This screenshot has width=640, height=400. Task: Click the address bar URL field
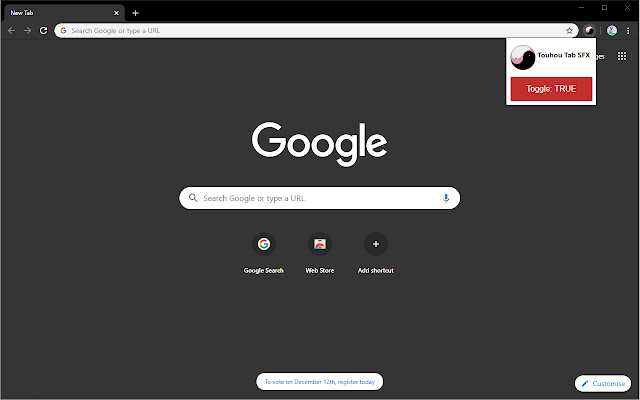tap(316, 31)
